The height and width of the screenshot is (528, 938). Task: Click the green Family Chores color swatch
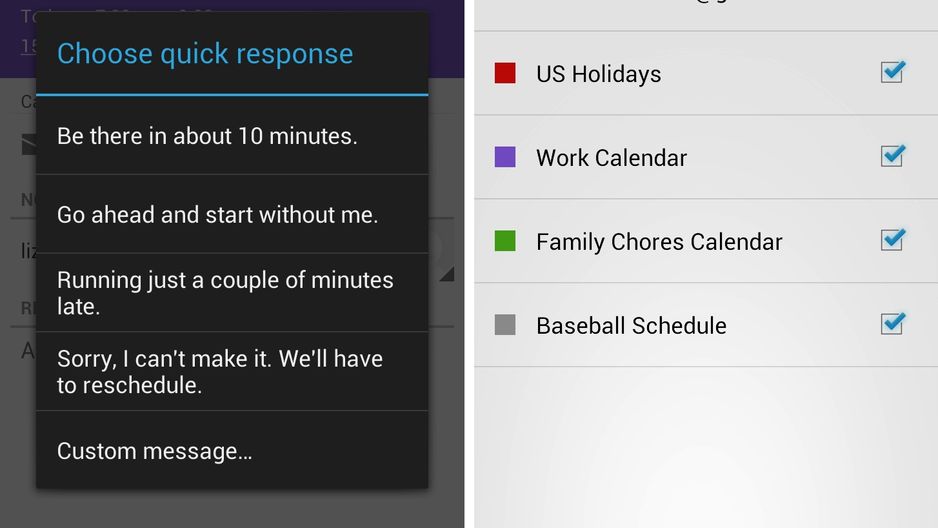505,241
